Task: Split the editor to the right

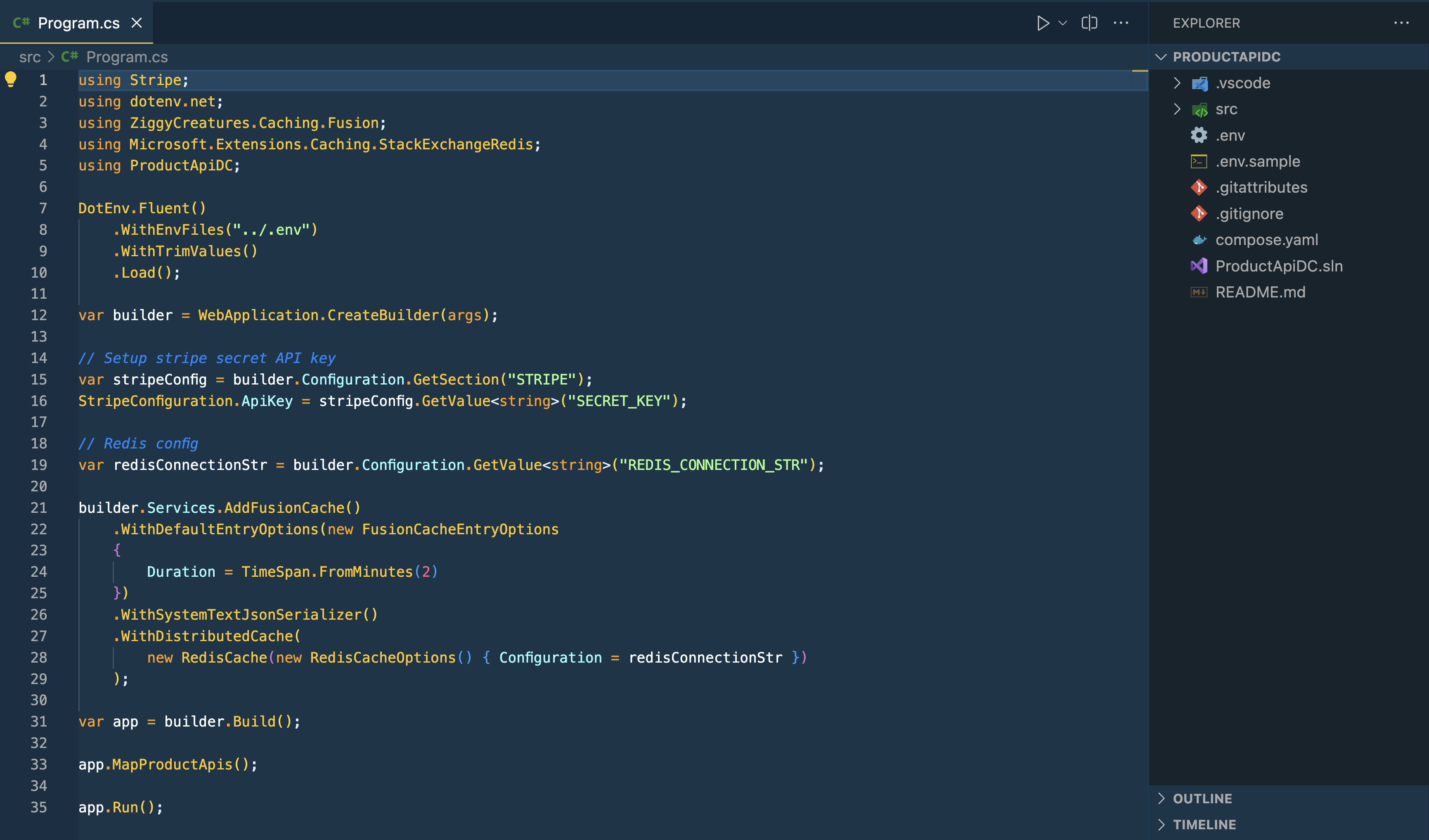Action: point(1089,23)
